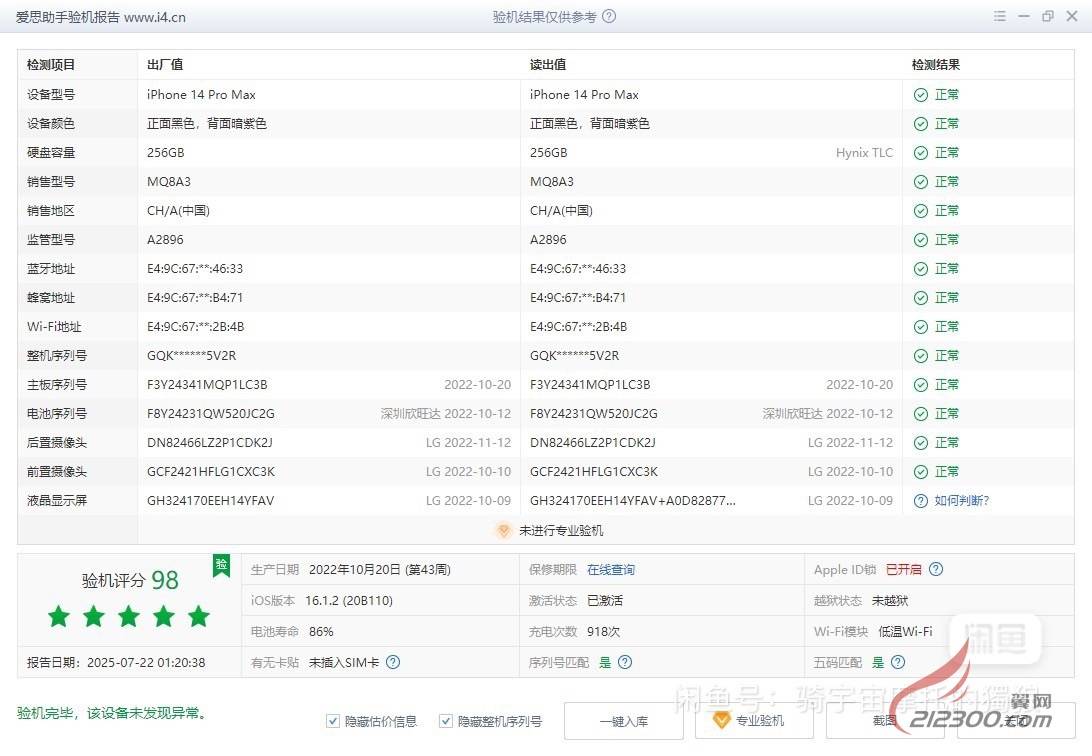Viewport: 1092px width, 756px height.
Task: Restore the window using the title bar button
Action: click(x=1047, y=17)
